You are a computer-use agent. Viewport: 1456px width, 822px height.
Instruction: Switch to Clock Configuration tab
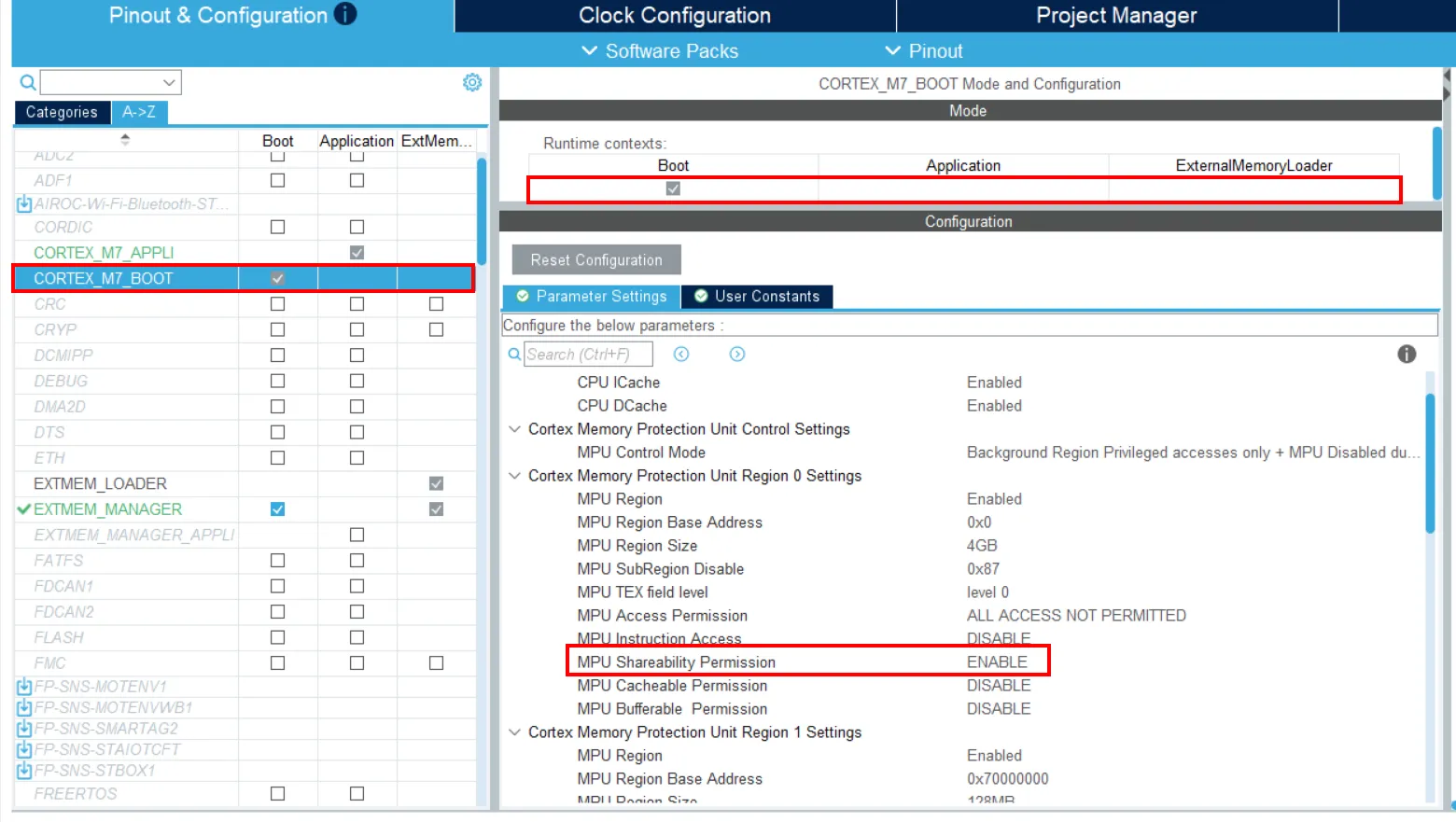[675, 16]
